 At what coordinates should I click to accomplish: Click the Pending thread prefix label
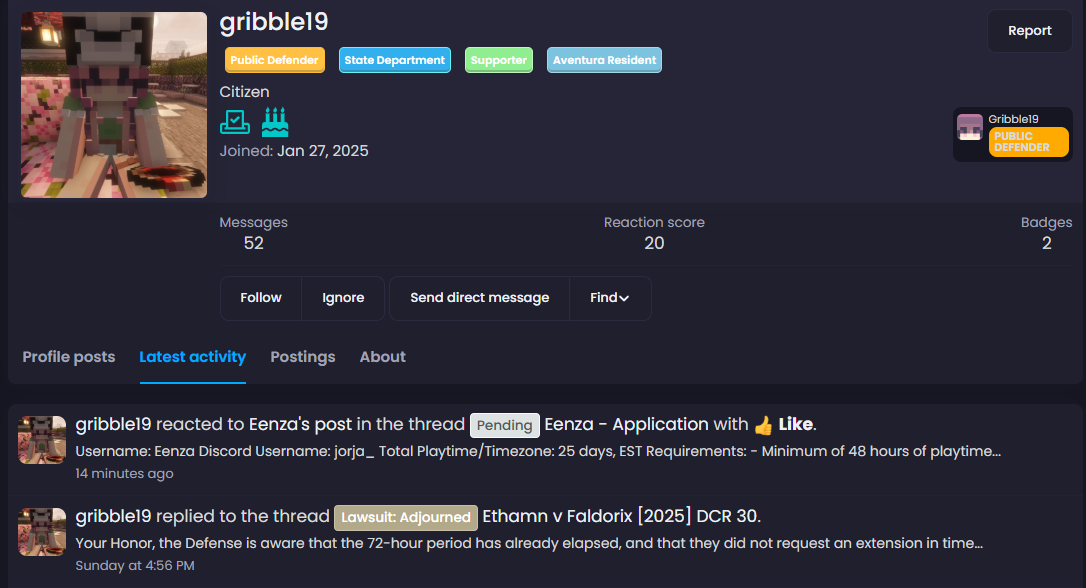[x=505, y=425]
